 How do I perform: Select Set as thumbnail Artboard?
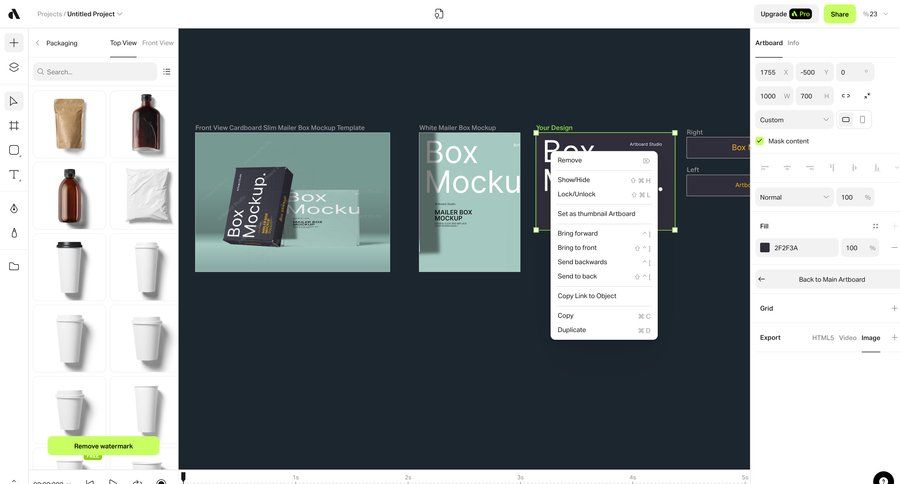pos(604,214)
